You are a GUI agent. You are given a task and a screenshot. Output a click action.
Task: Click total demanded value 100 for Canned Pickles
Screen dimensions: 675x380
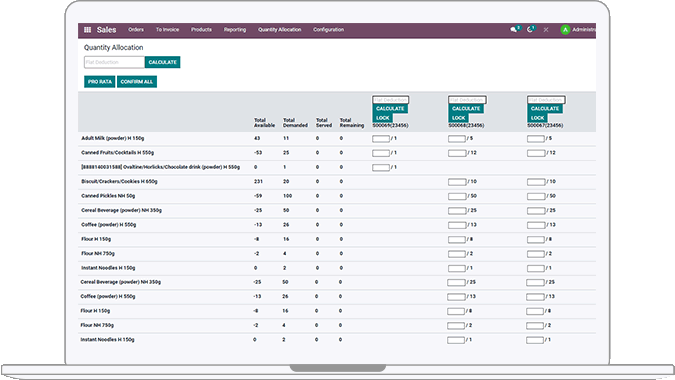288,196
